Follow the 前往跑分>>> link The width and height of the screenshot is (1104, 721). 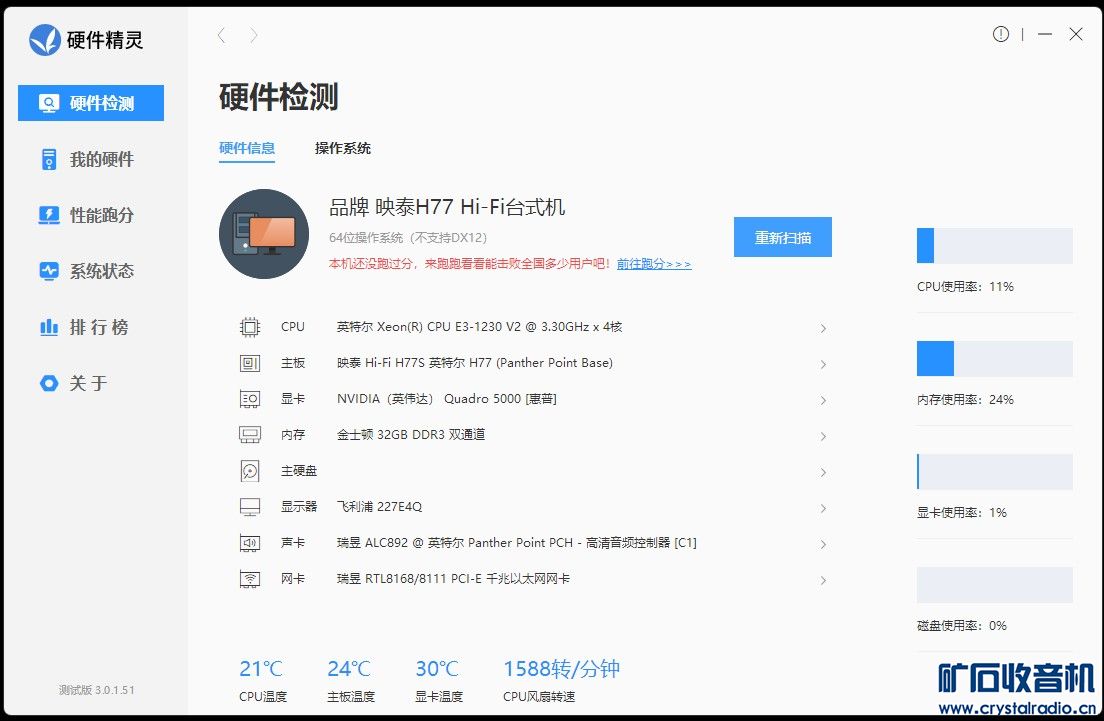[x=654, y=264]
